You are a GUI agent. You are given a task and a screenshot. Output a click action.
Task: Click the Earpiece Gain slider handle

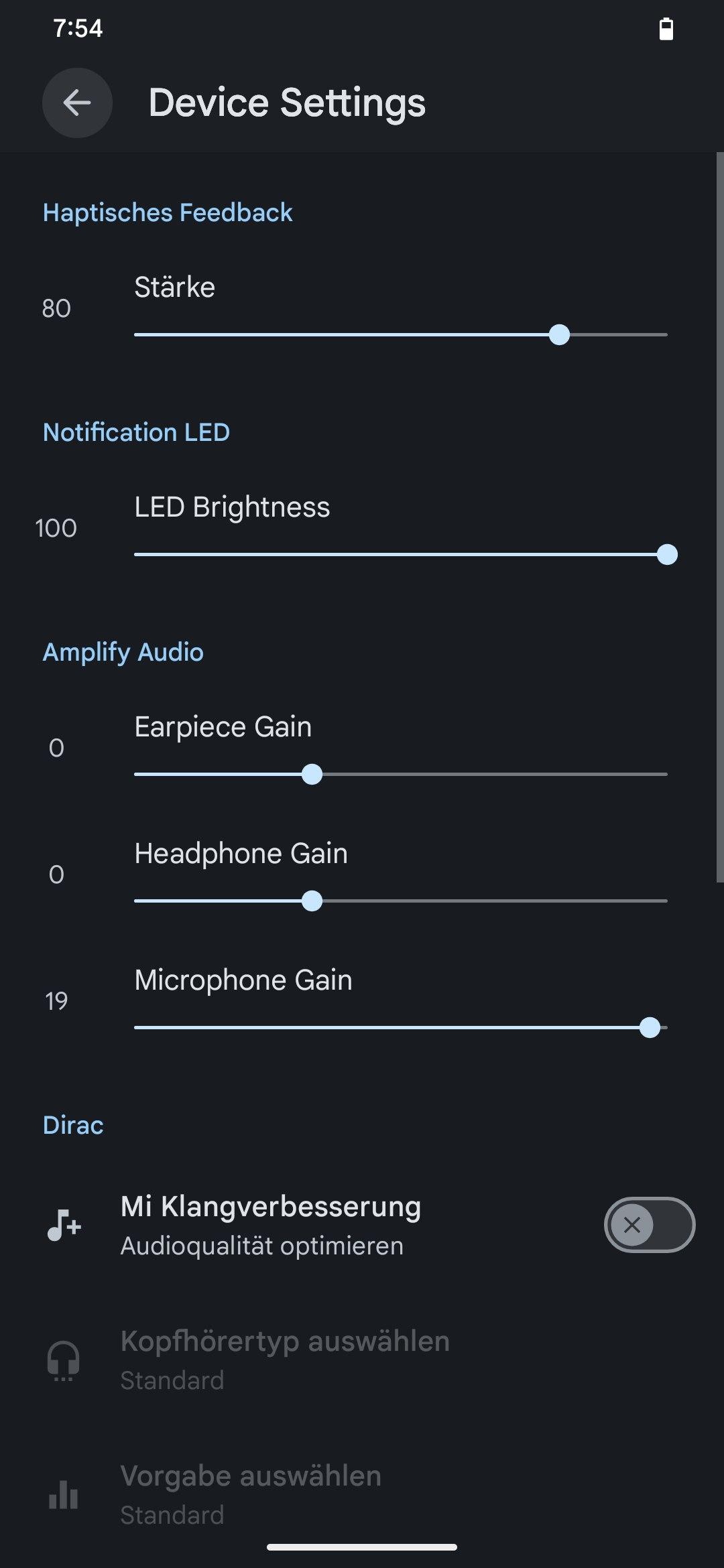[x=312, y=774]
